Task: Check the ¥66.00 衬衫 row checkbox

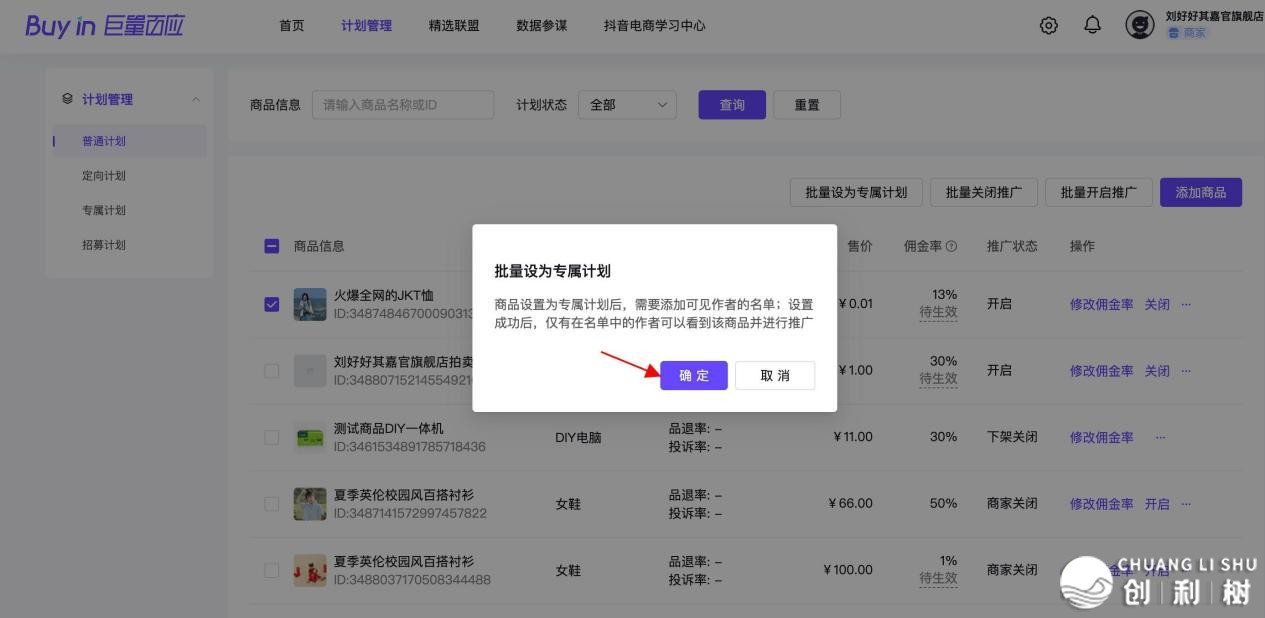Action: (x=272, y=504)
